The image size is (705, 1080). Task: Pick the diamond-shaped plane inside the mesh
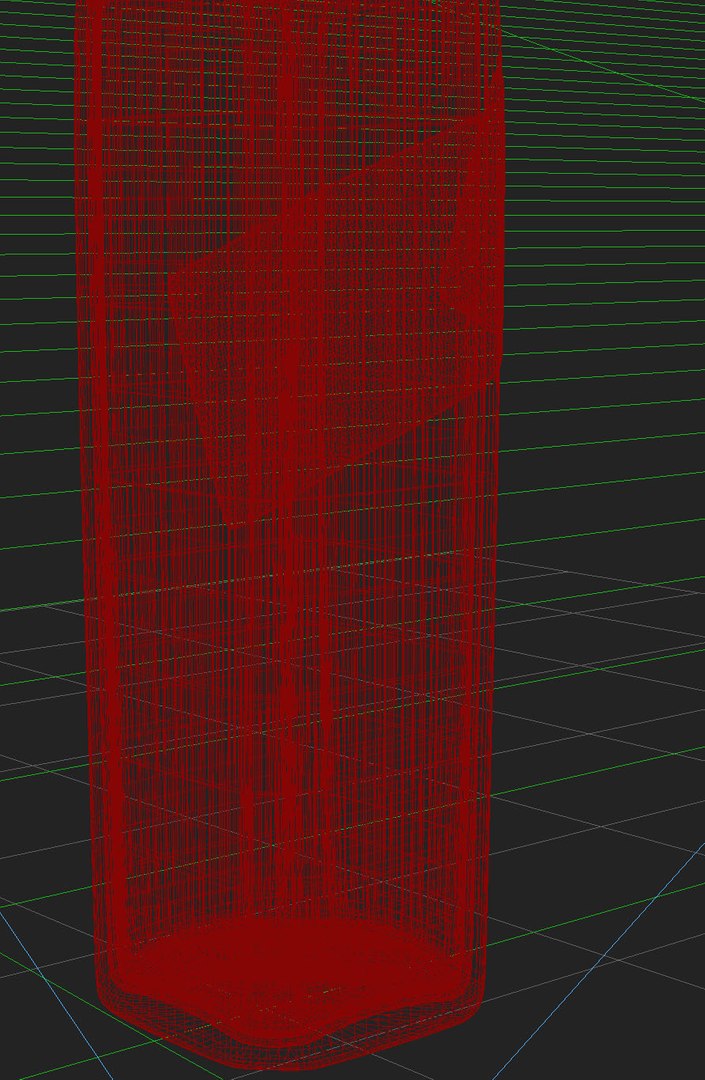click(336, 317)
